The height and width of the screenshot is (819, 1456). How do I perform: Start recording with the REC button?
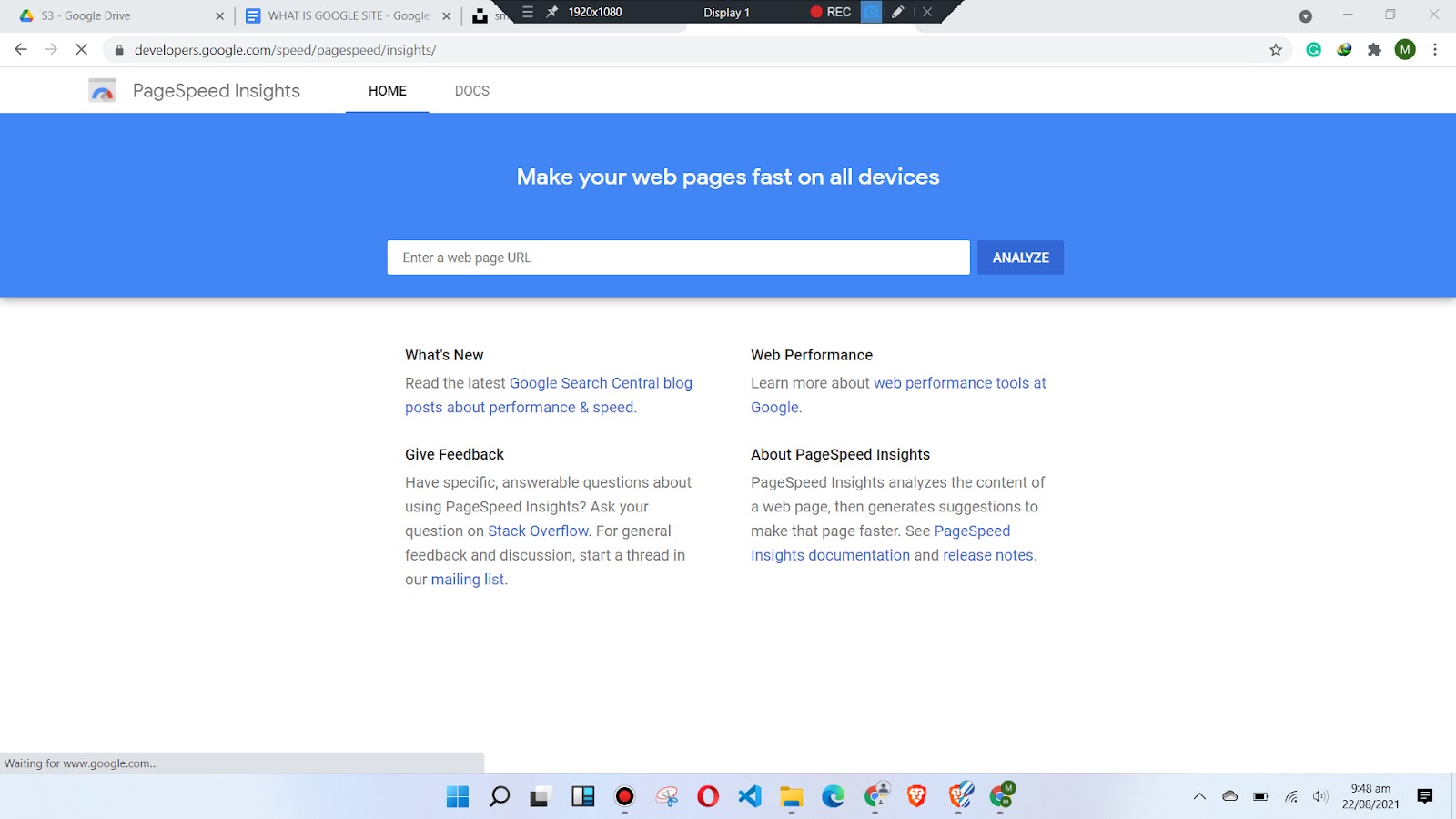[x=831, y=12]
